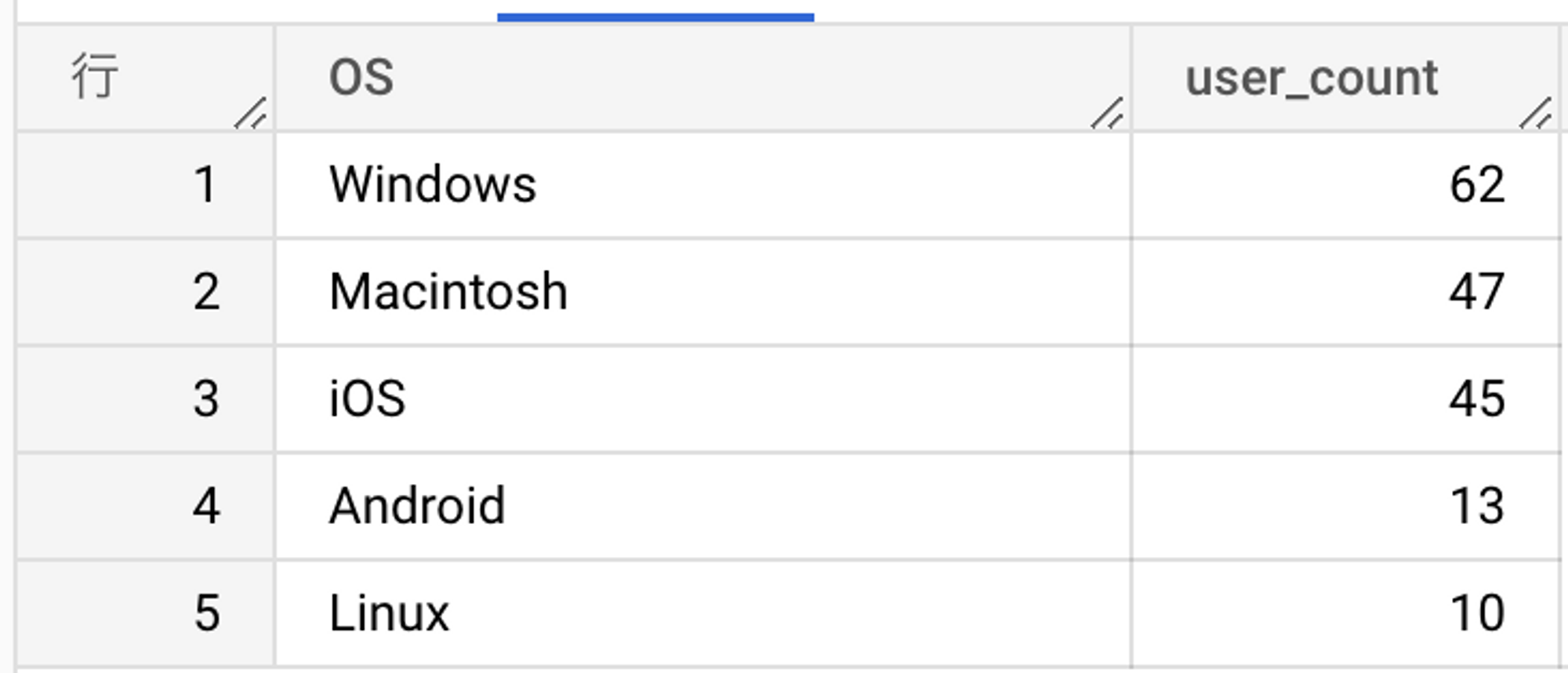The width and height of the screenshot is (1568, 673).
Task: Select the user_count column header
Action: pos(1345,78)
